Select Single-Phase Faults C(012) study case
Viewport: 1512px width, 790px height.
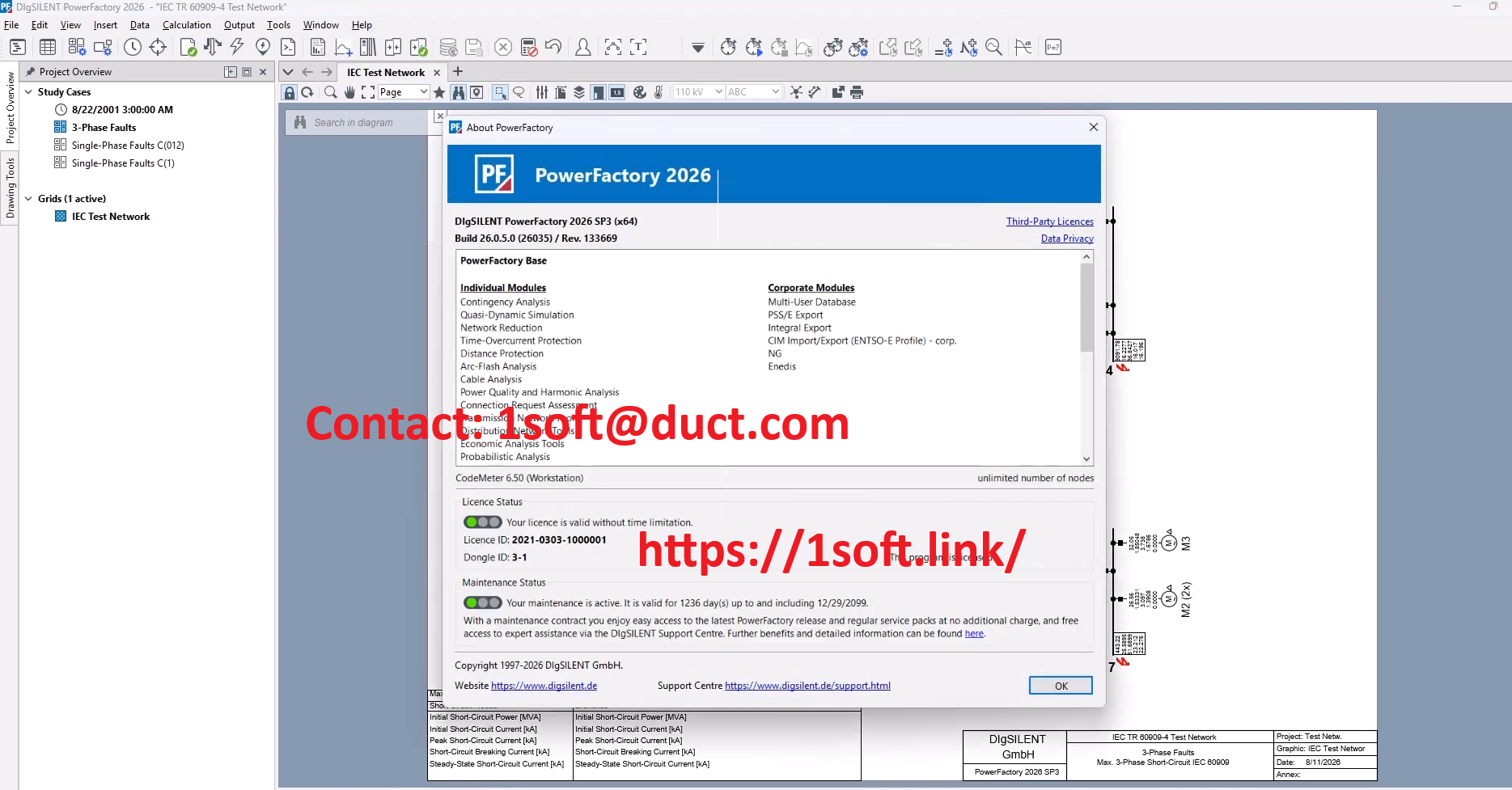[128, 146]
